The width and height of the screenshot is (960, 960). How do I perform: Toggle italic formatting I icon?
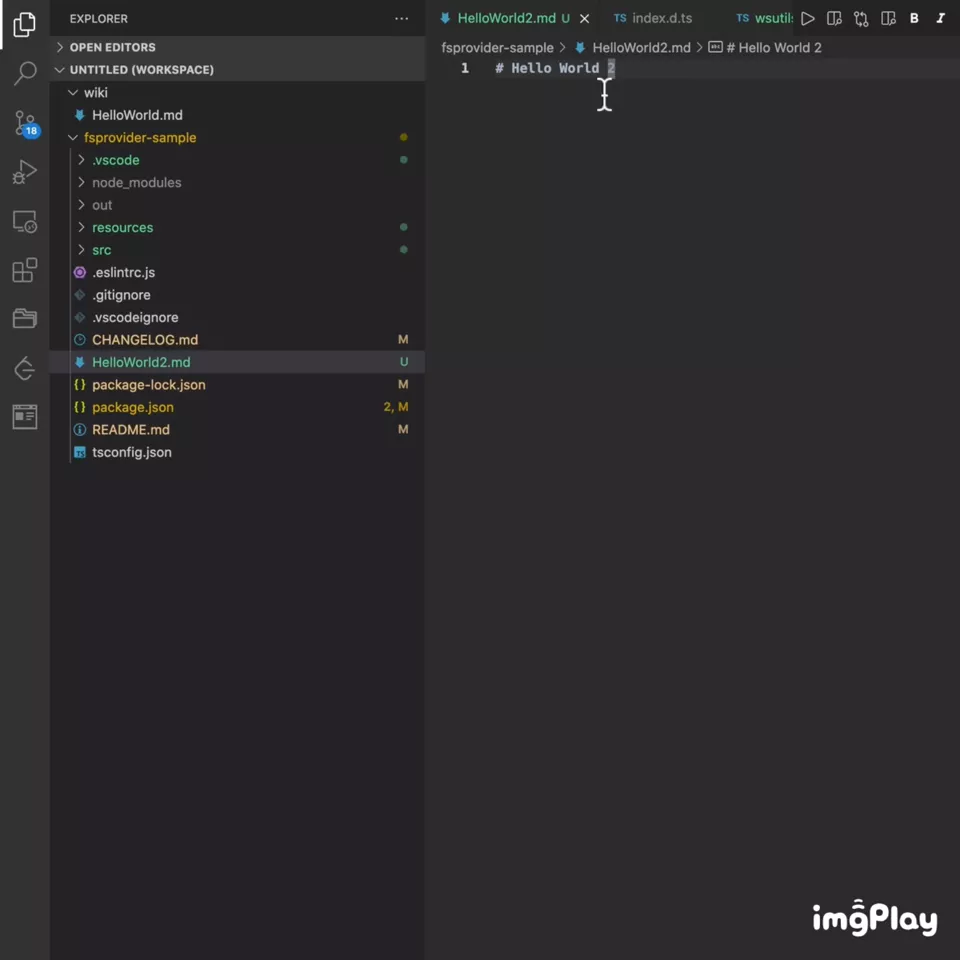coord(941,18)
